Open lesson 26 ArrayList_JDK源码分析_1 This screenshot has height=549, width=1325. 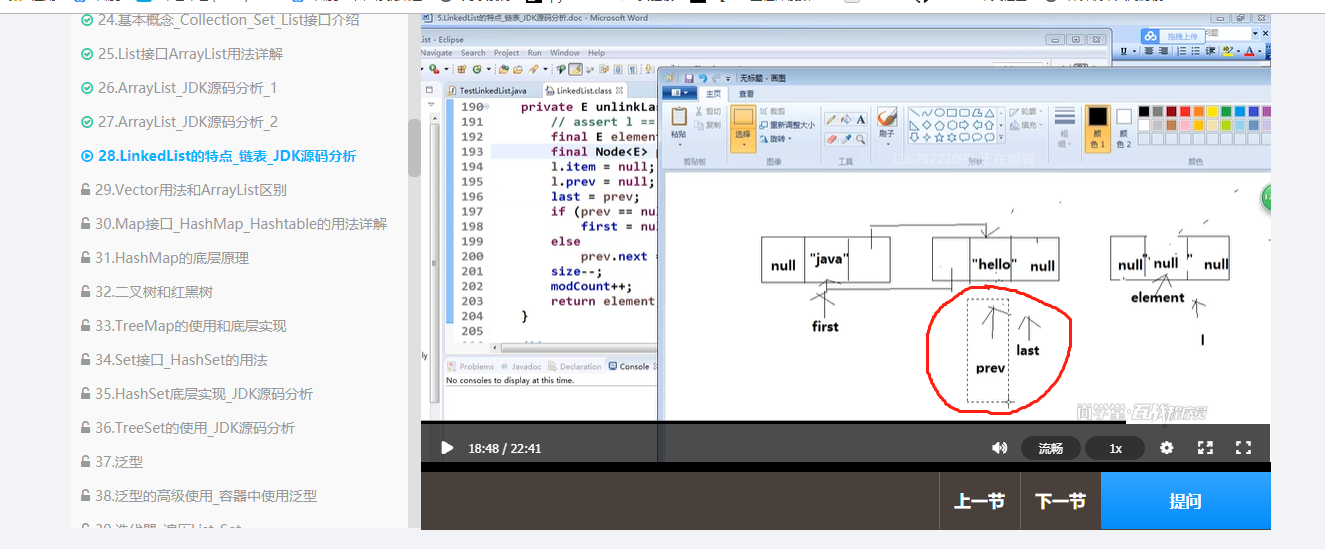point(179,88)
